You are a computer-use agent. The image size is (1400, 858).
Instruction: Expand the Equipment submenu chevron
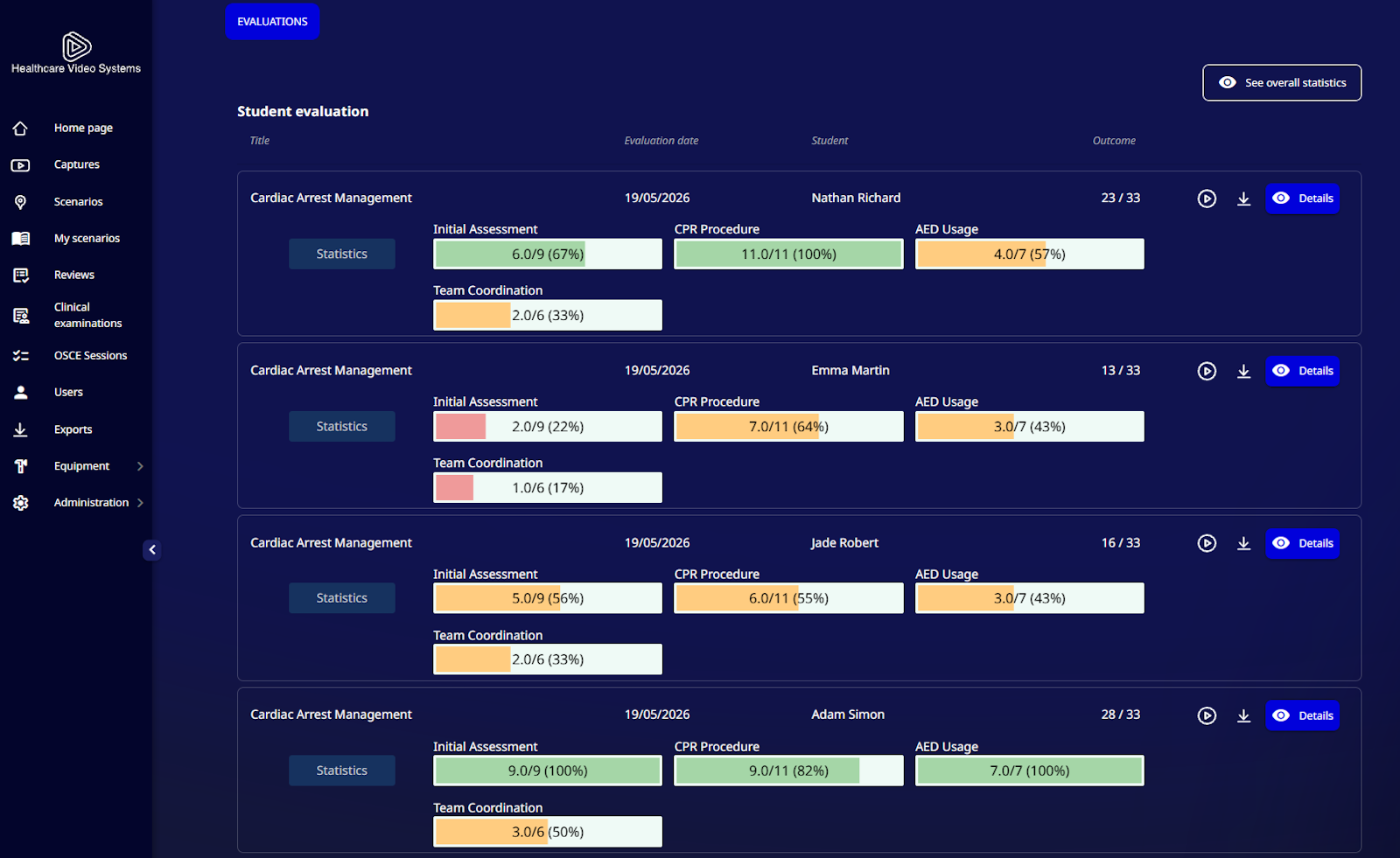(140, 466)
